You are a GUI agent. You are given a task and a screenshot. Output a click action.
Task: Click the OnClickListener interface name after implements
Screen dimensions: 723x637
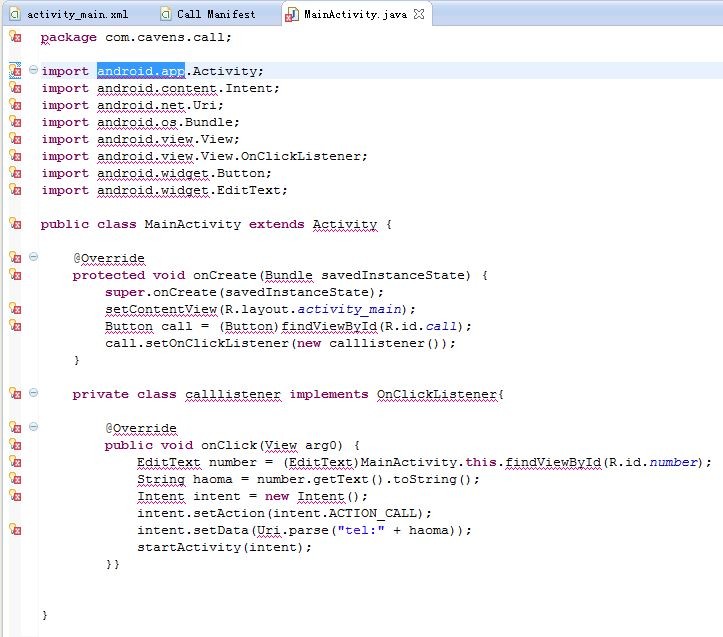[436, 394]
